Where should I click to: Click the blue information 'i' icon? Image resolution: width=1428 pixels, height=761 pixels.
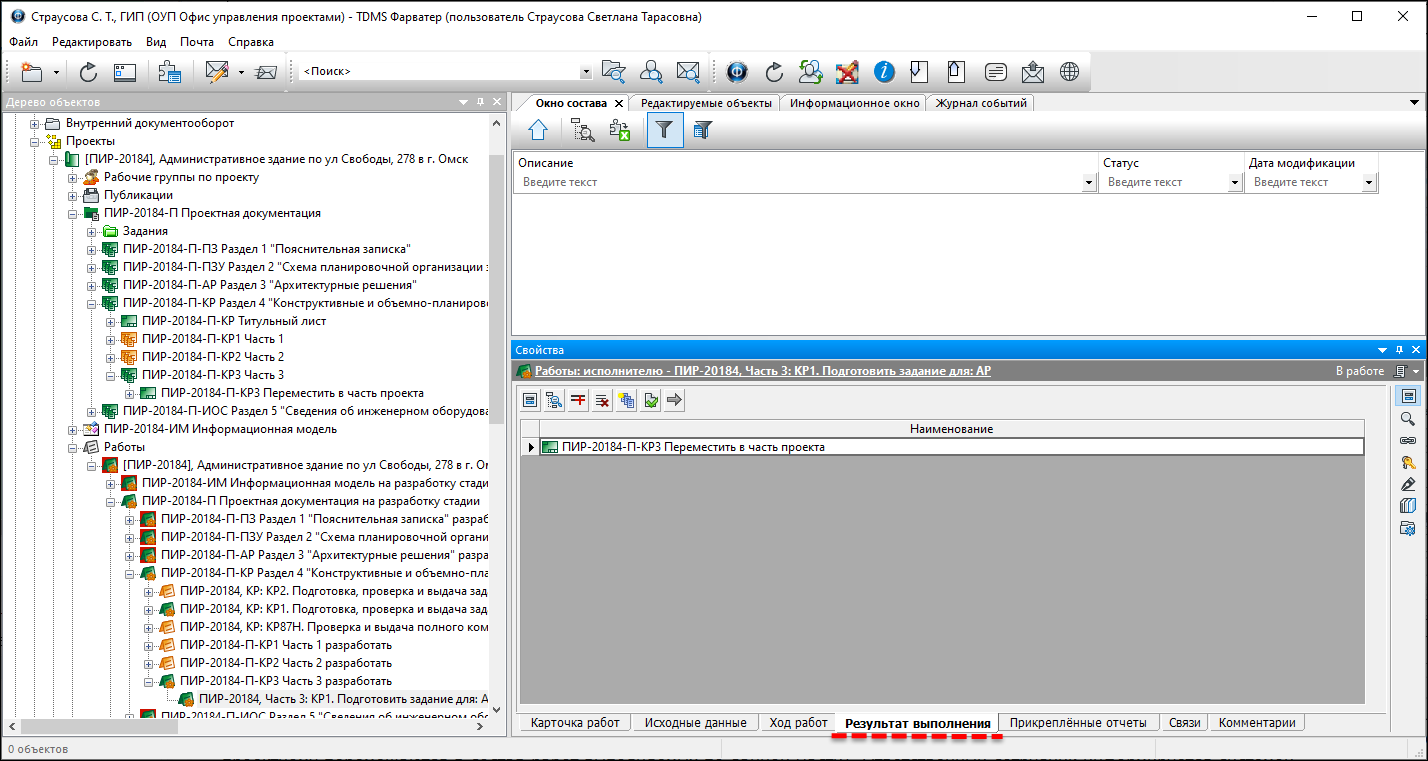(884, 72)
